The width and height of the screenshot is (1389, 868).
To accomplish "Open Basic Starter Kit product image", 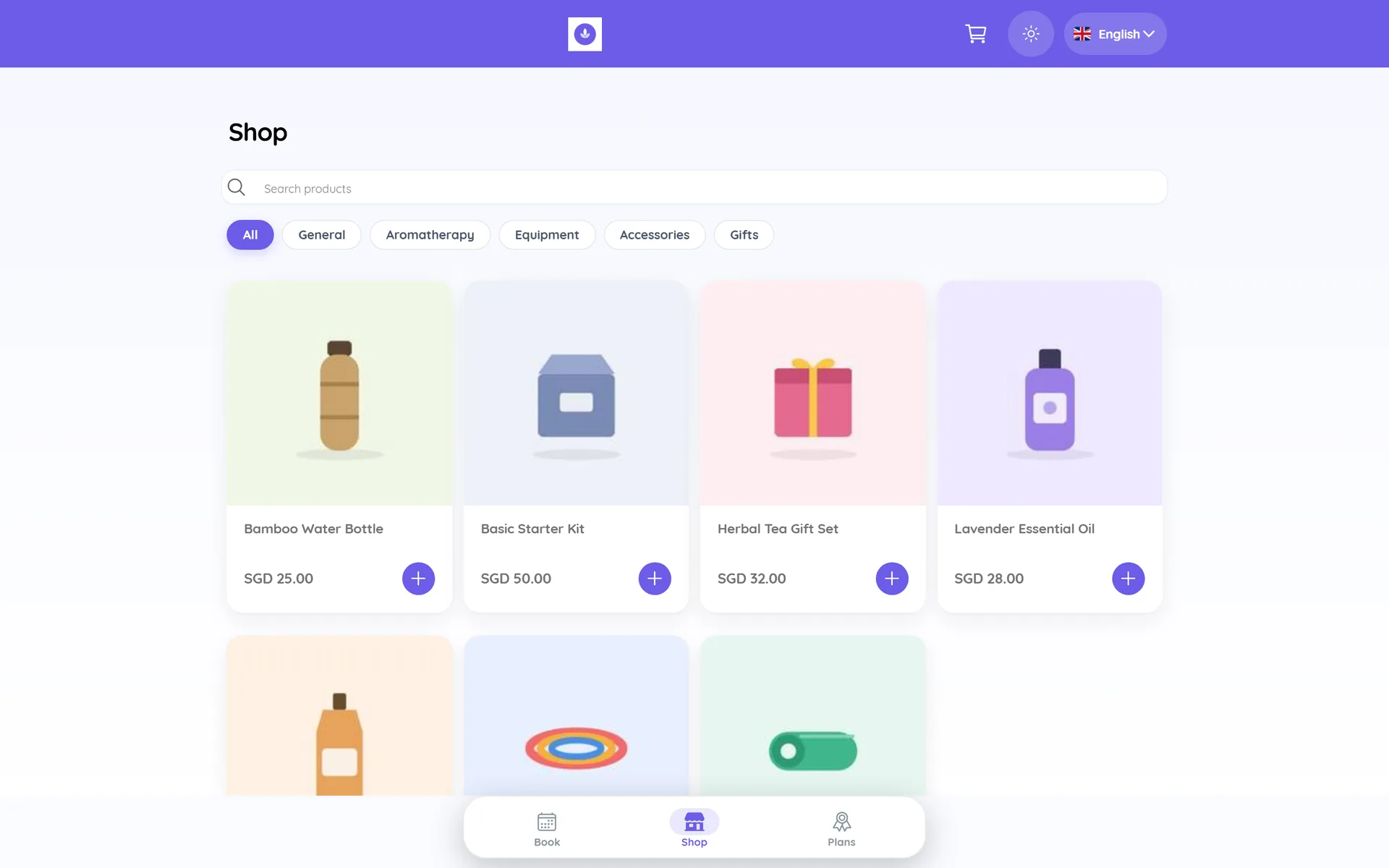I will pos(576,393).
